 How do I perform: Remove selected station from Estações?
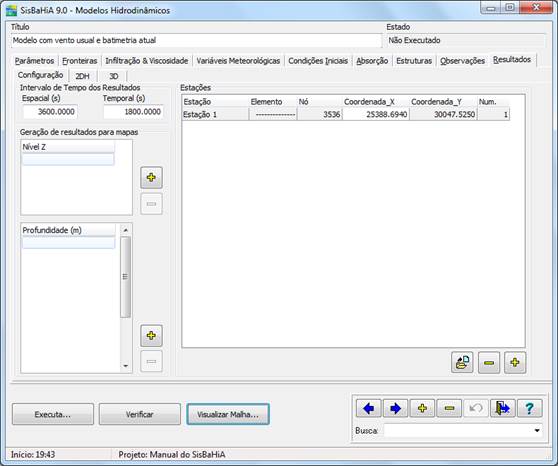(x=489, y=362)
